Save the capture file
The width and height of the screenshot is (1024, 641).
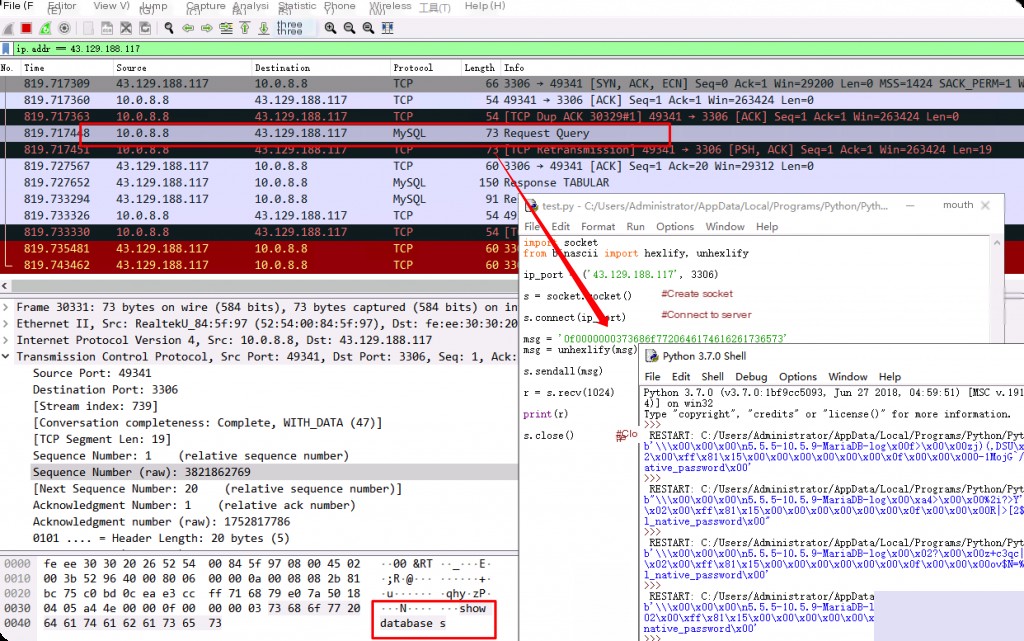point(107,28)
